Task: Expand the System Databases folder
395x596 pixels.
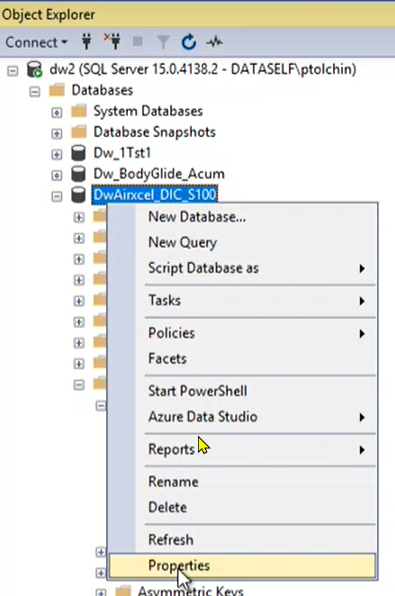Action: click(x=56, y=113)
